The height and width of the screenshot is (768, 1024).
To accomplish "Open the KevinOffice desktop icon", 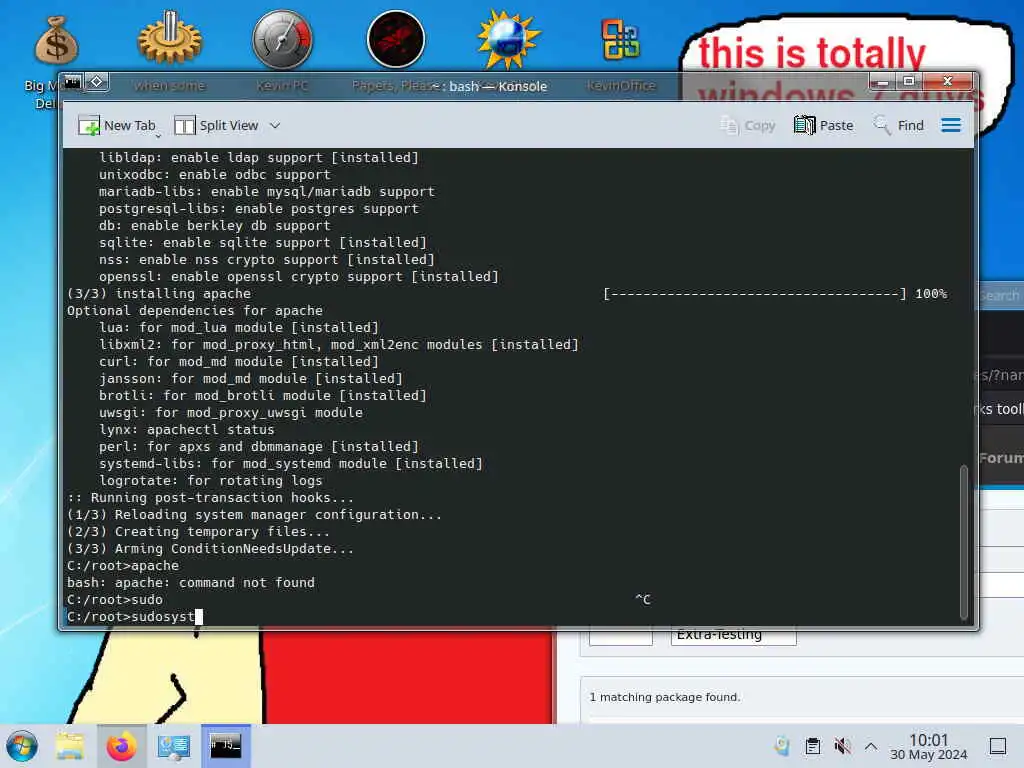I will click(x=620, y=39).
